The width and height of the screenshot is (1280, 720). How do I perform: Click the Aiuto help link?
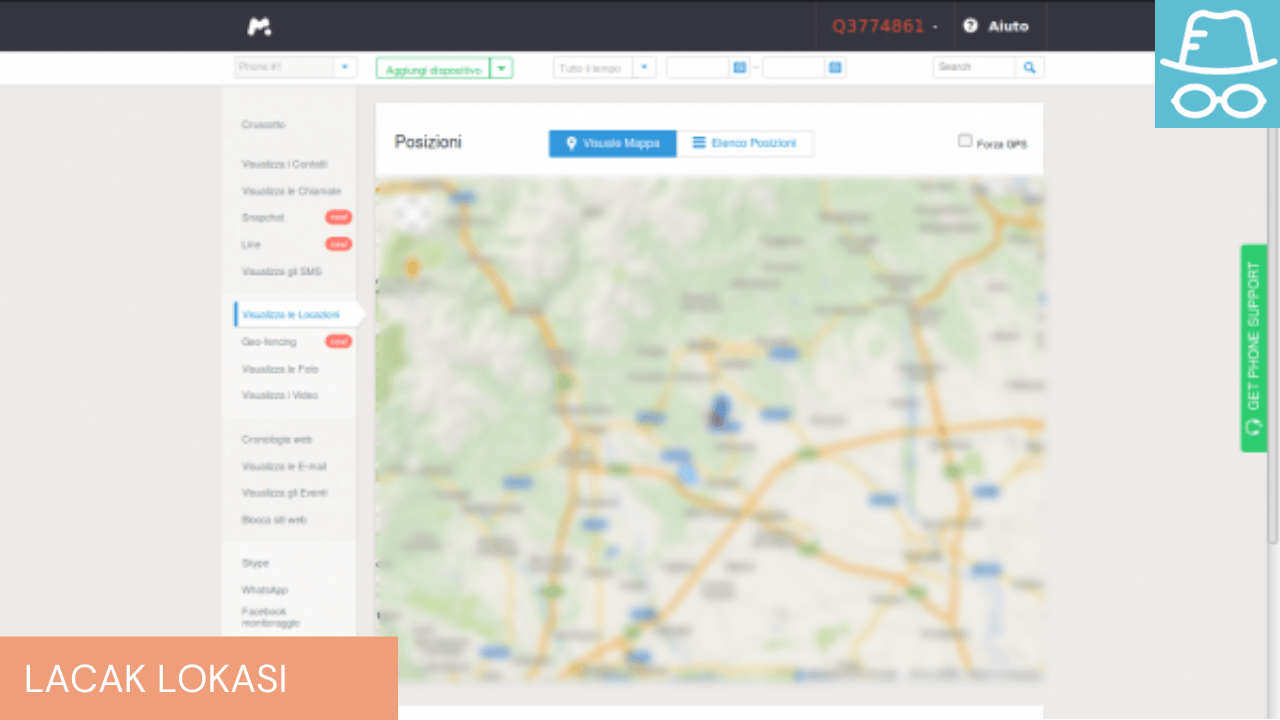pos(1008,26)
